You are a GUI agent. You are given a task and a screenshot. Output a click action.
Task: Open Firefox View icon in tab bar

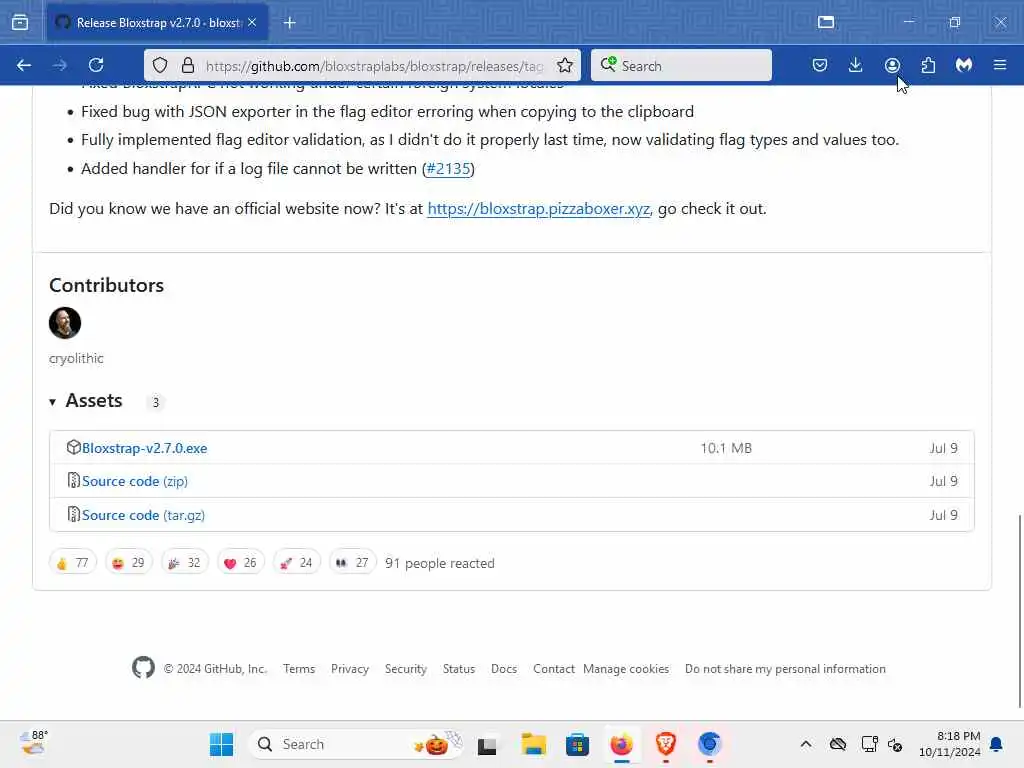[x=20, y=23]
